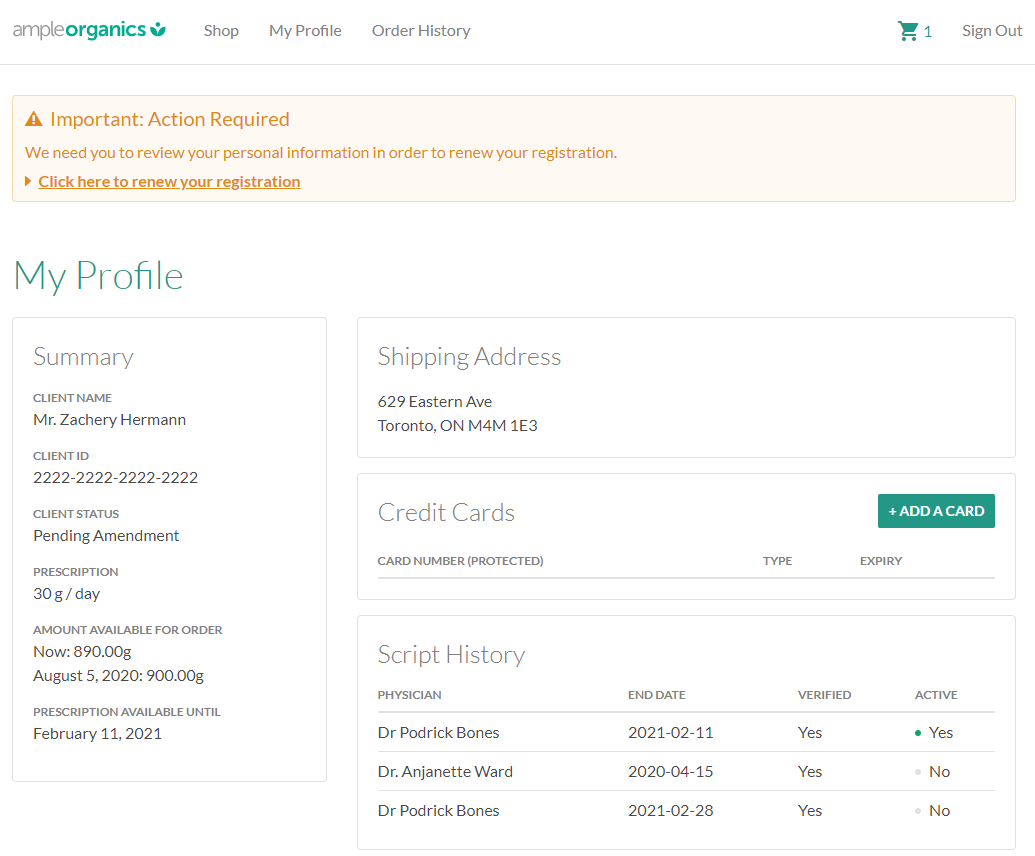
Task: Click the warning triangle icon
Action: pyautogui.click(x=34, y=120)
